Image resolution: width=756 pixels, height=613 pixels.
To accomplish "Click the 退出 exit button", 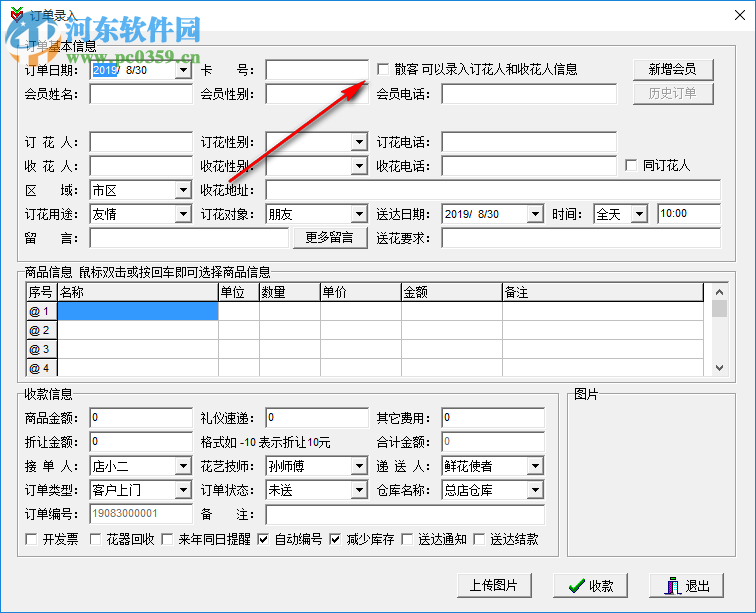I will click(687, 586).
